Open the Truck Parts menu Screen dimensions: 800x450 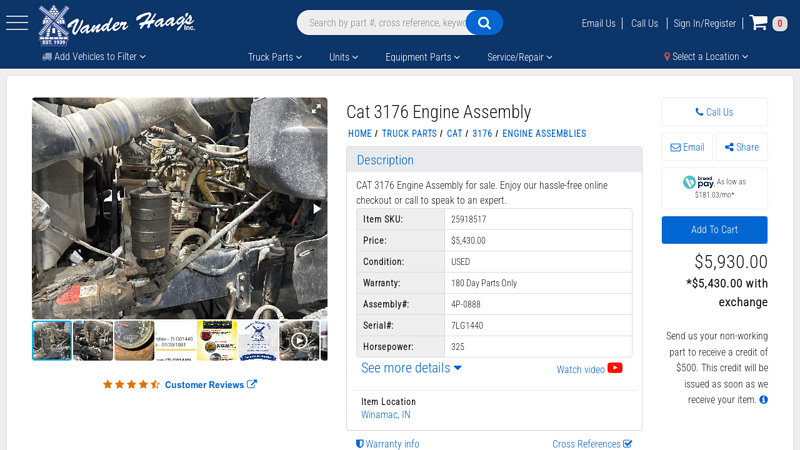274,57
